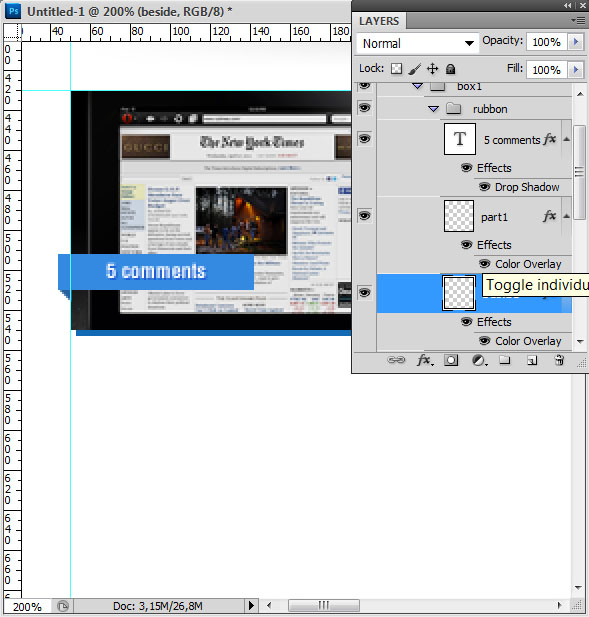Click canvas vertical scrollbar down arrow
The height and width of the screenshot is (617, 589).
578,587
